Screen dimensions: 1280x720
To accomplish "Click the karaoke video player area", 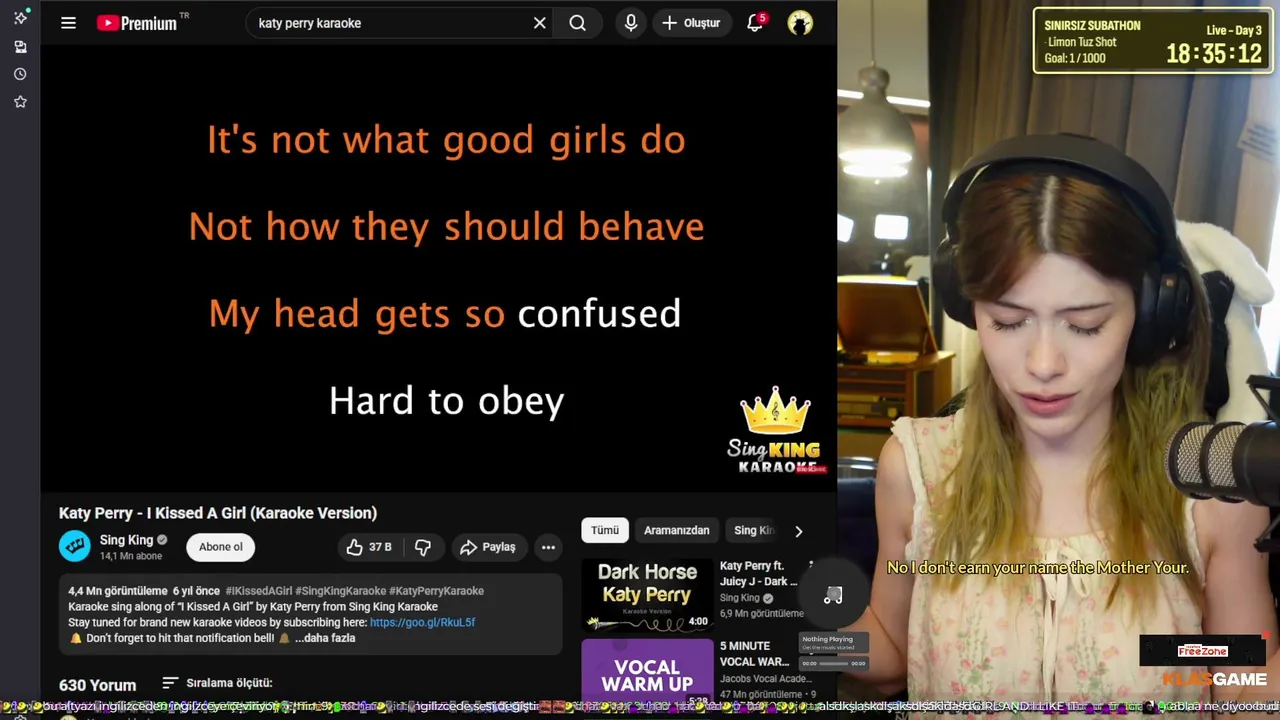I will [x=438, y=268].
